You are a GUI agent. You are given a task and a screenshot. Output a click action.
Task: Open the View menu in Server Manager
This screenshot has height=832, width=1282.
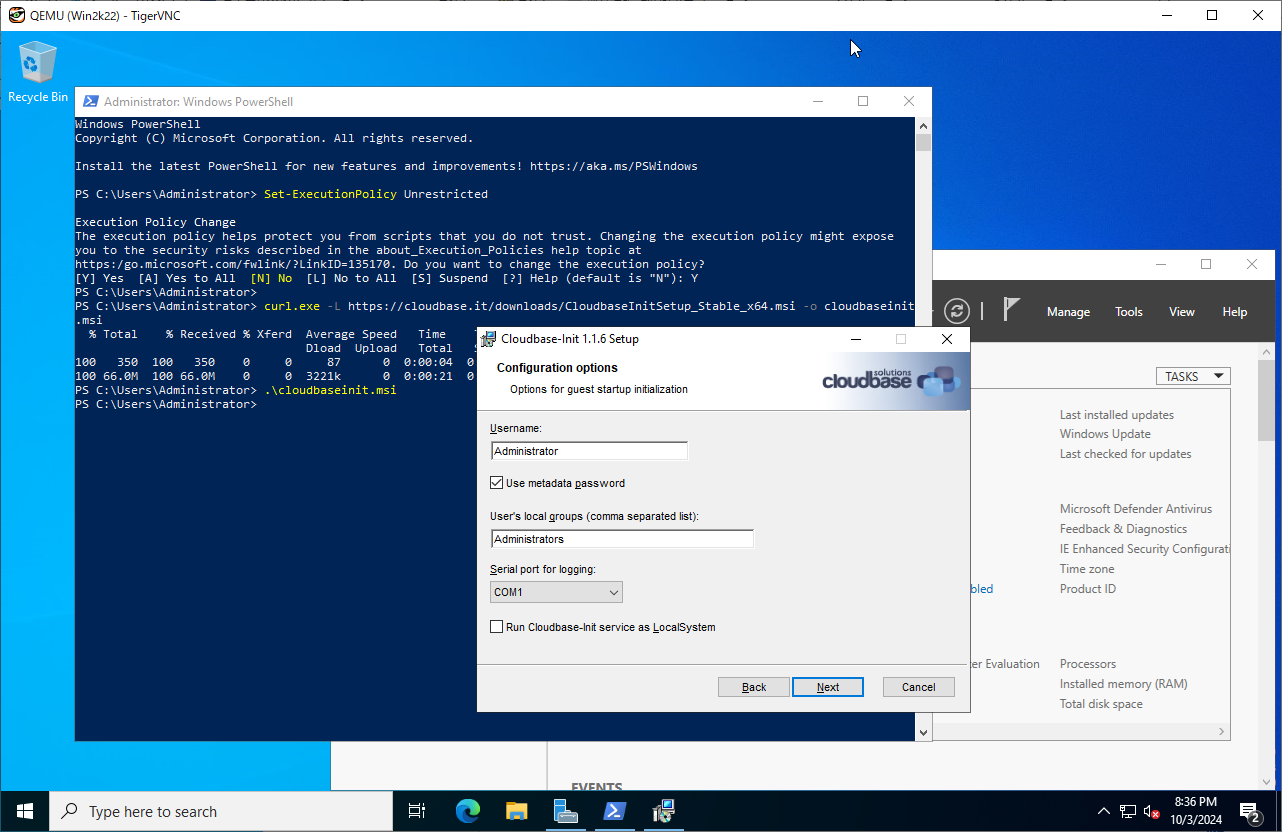click(x=1182, y=312)
